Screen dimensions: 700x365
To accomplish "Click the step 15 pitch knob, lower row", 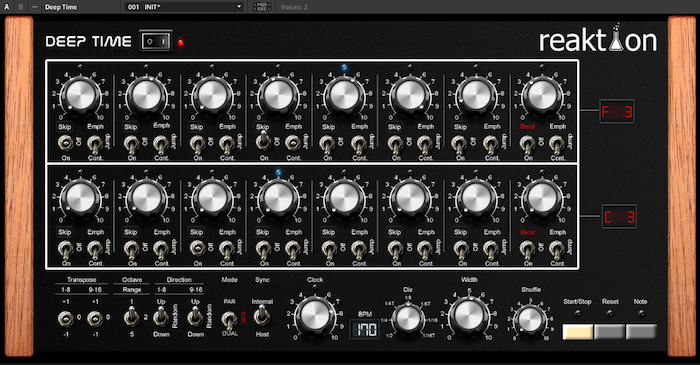I will 476,198.
